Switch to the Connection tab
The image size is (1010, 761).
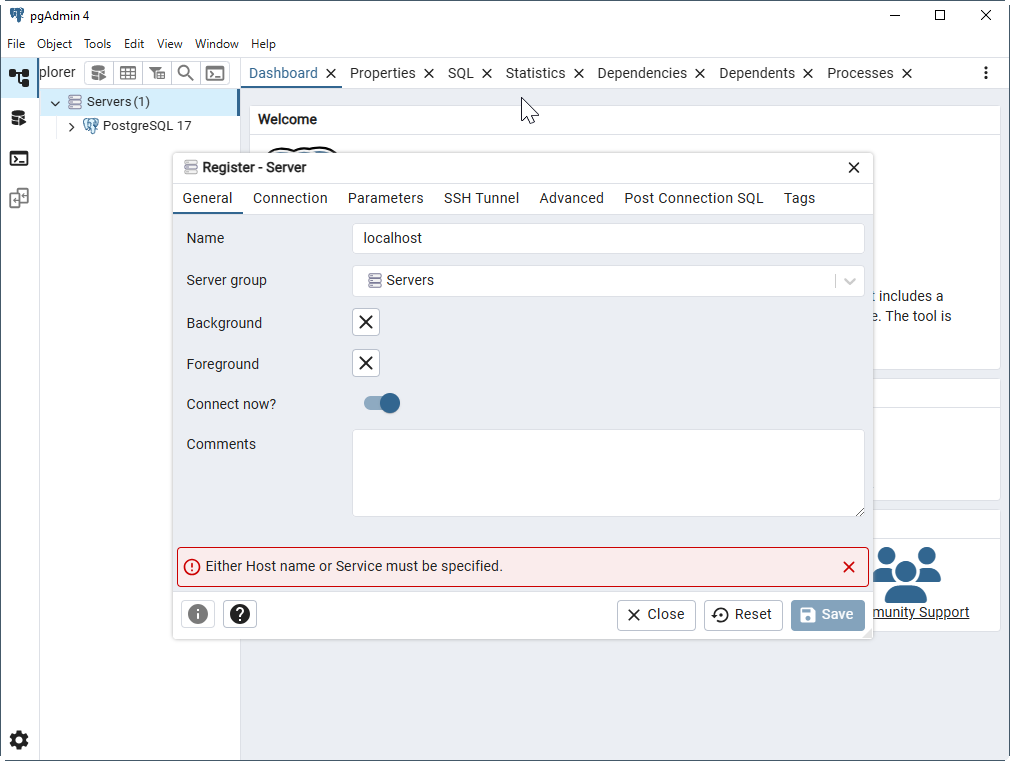(x=290, y=198)
